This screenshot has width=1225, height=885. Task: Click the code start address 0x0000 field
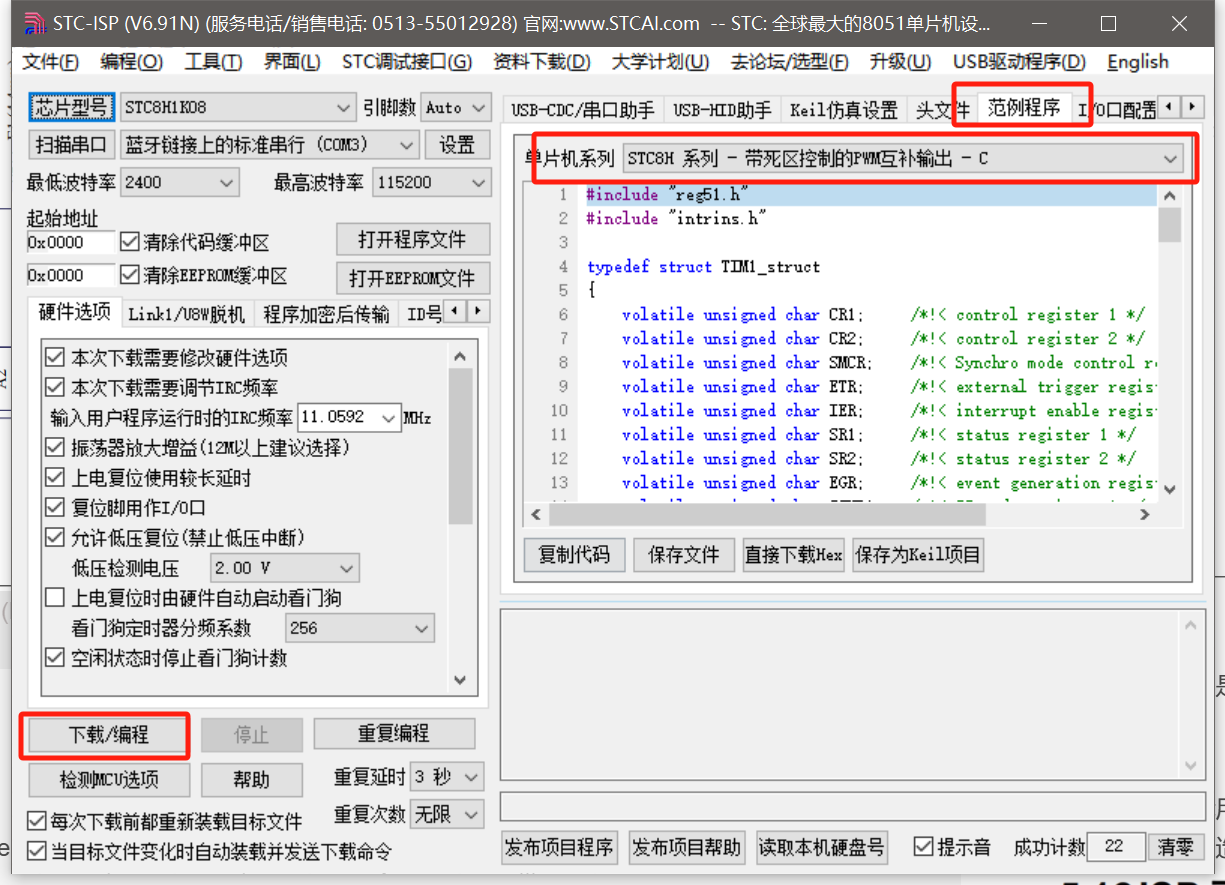71,242
